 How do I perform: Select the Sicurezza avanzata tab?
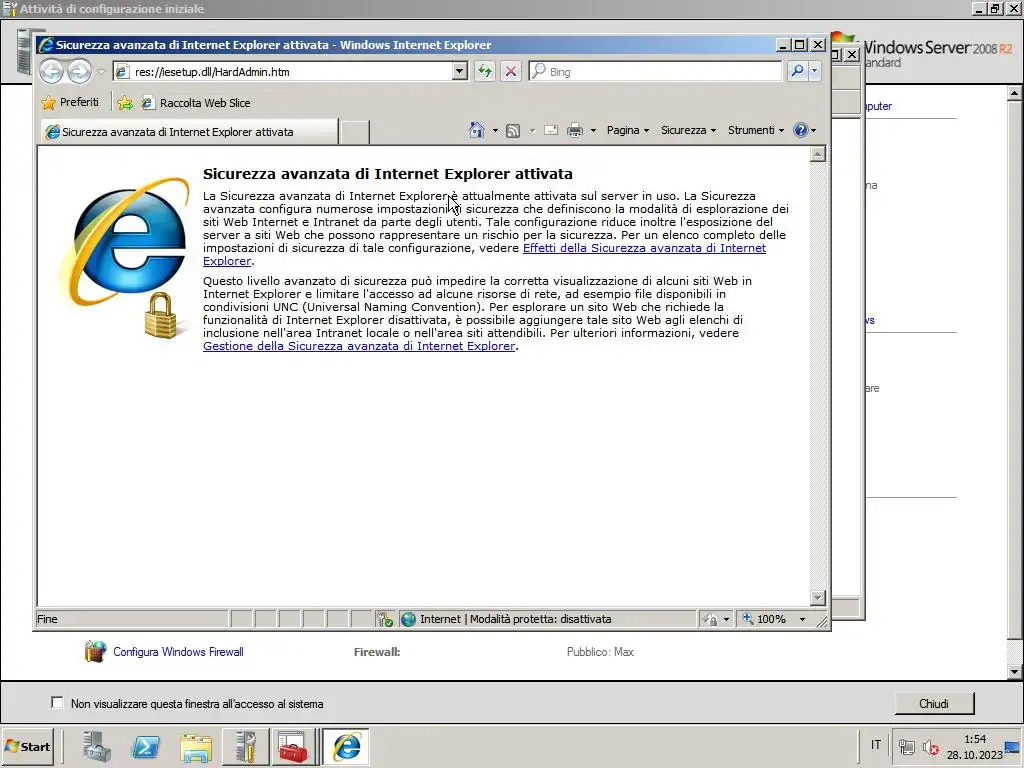pyautogui.click(x=189, y=132)
